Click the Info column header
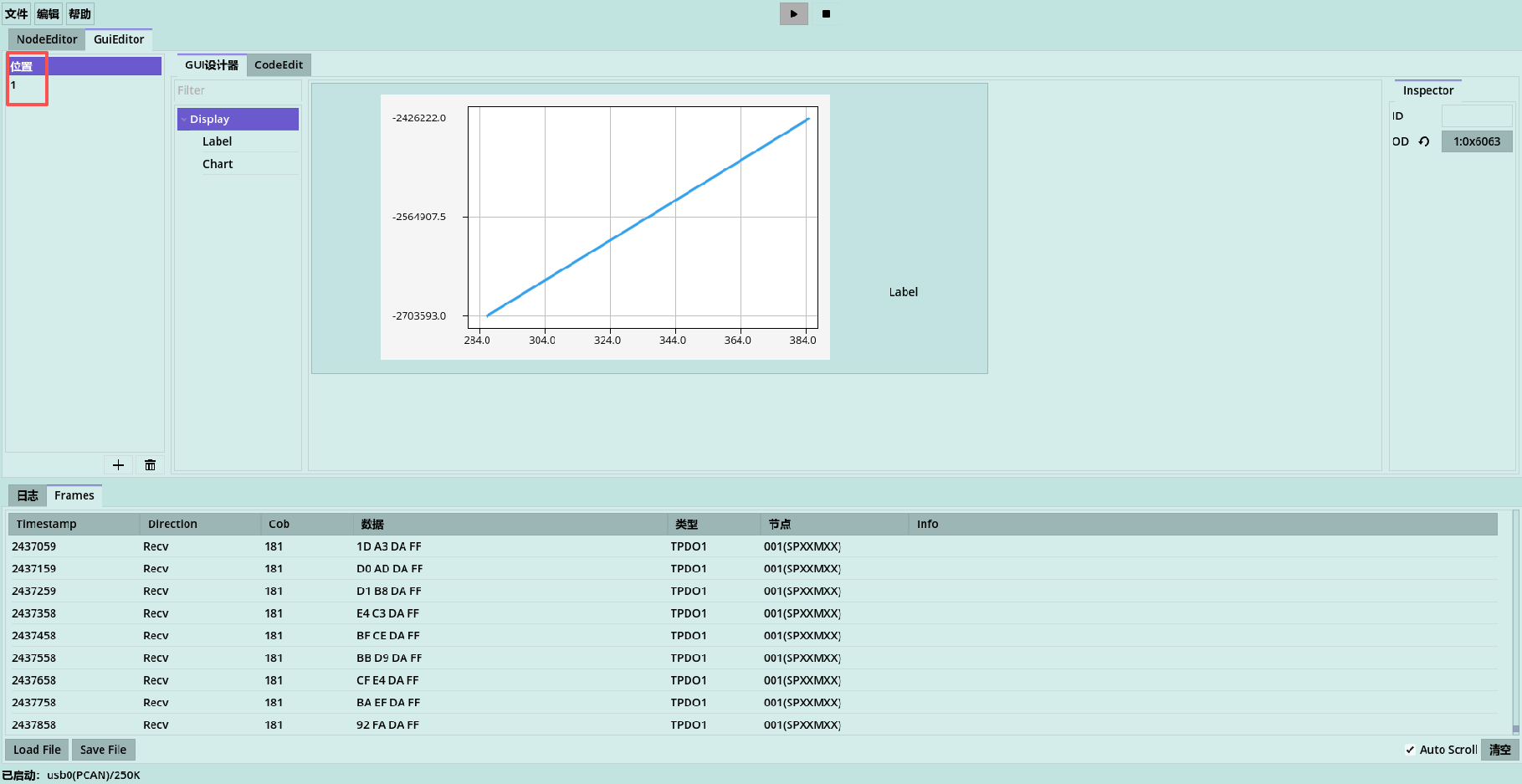This screenshot has height=784, width=1522. click(x=1202, y=524)
